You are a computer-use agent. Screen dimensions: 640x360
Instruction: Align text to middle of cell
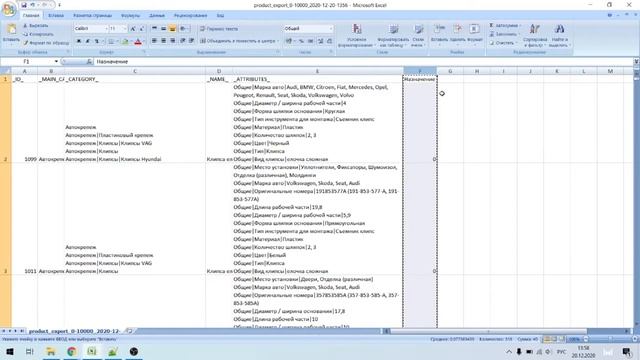163,29
